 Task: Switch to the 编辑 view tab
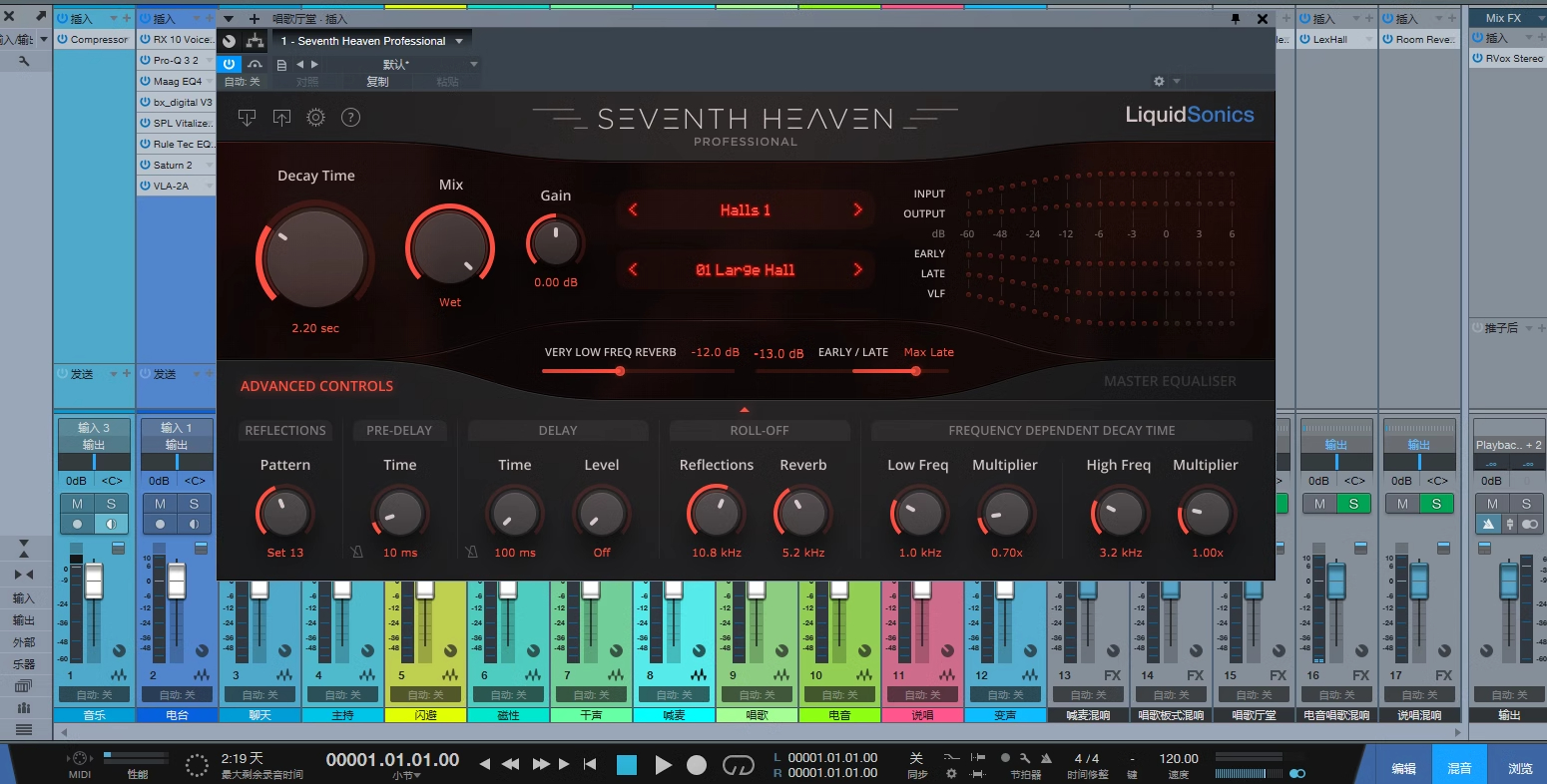point(1403,767)
